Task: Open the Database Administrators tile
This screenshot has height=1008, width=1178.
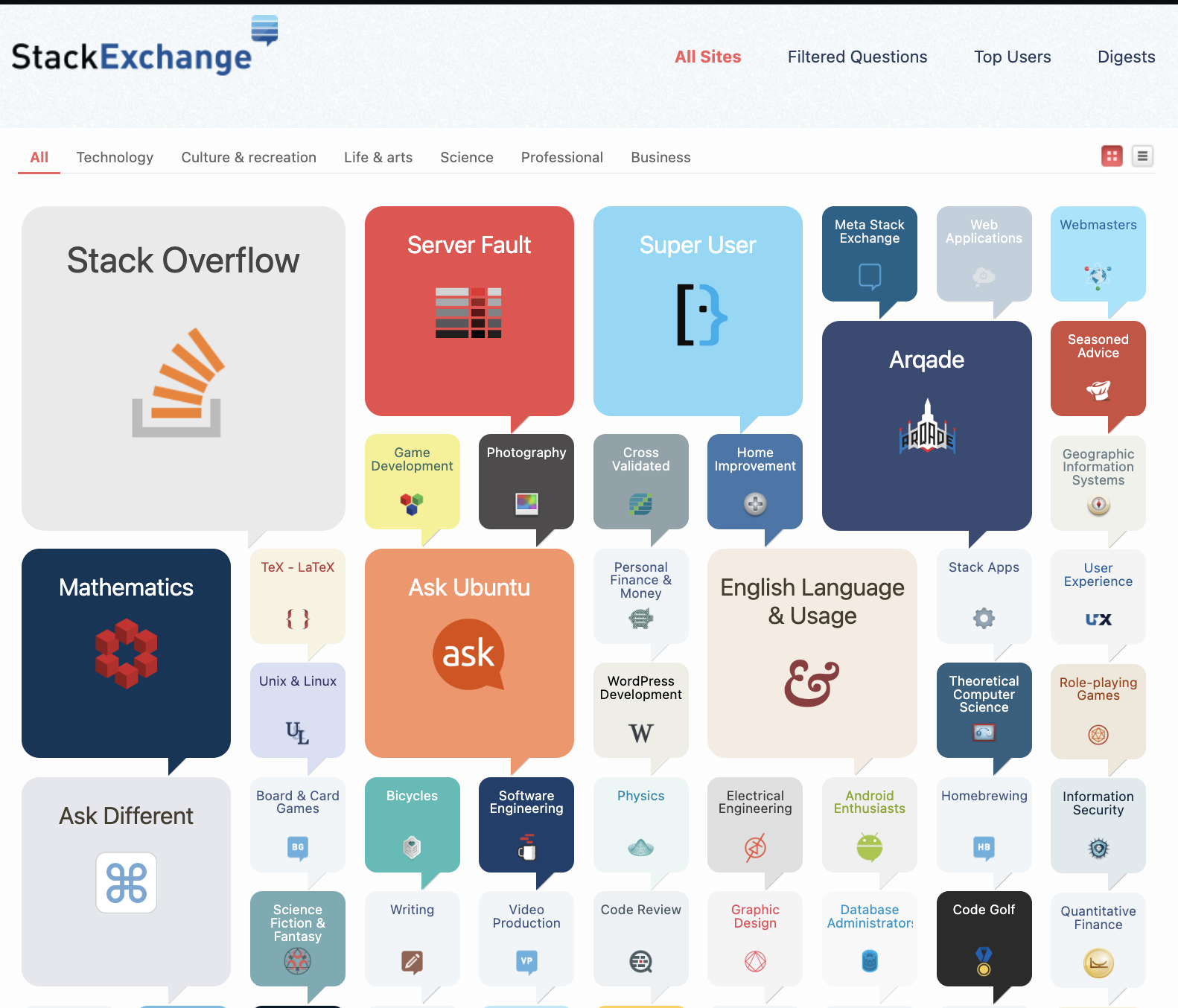Action: tap(870, 939)
